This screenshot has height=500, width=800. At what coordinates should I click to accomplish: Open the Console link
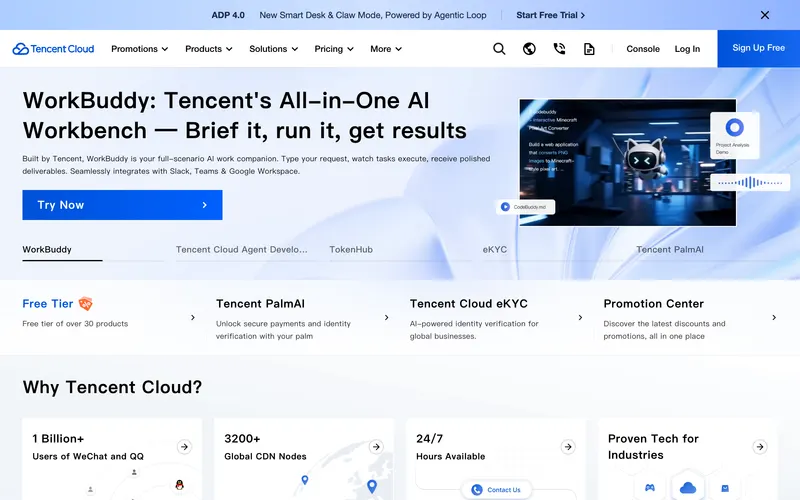643,49
